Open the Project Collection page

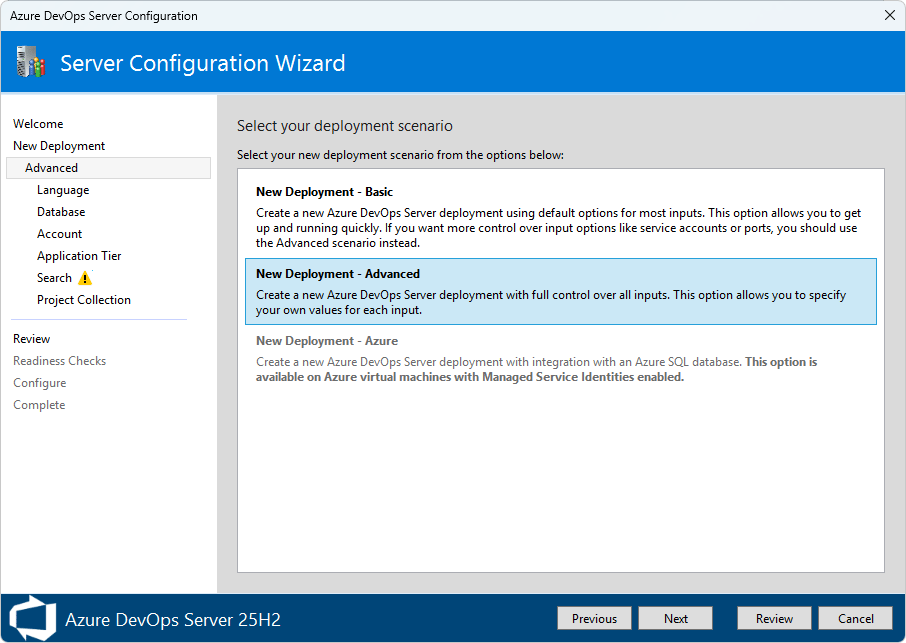[84, 300]
